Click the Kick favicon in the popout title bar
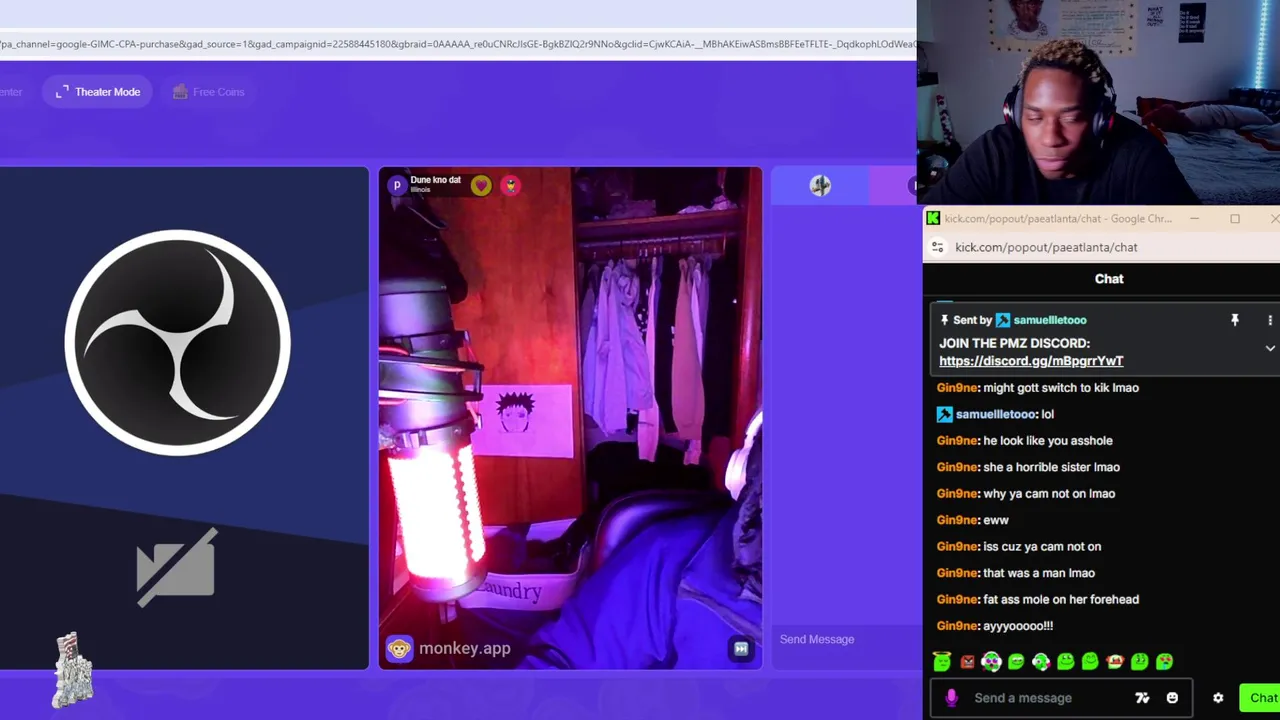The image size is (1280, 720). click(933, 218)
